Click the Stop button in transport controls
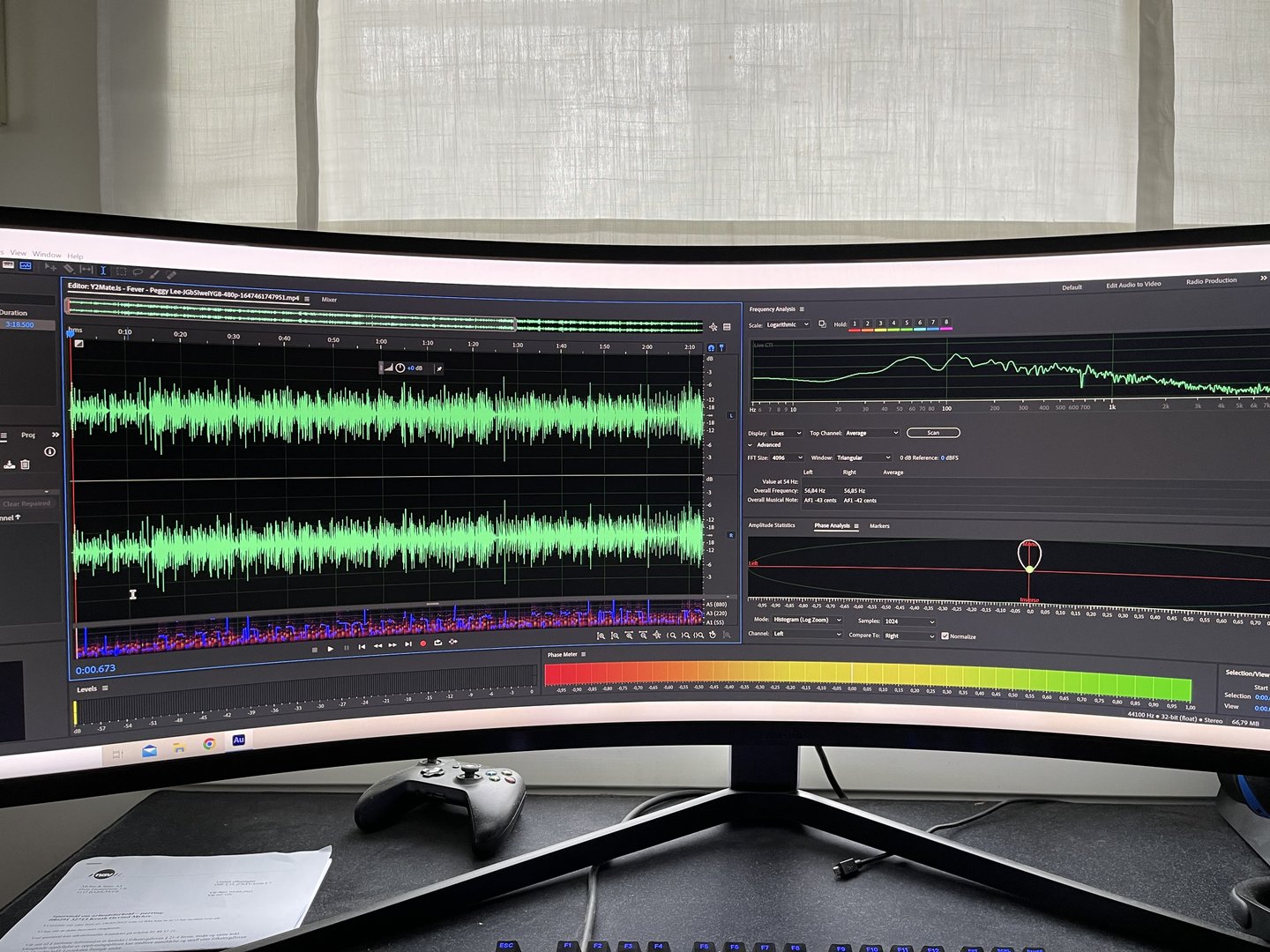The height and width of the screenshot is (952, 1270). point(315,650)
